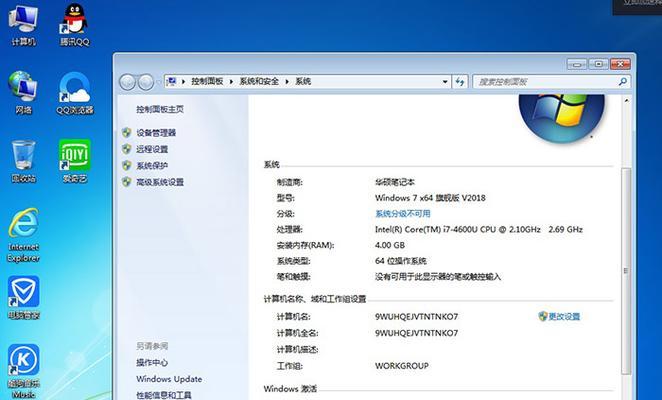
Task: Go to 控制面板 in the breadcrumb
Action: coord(207,82)
